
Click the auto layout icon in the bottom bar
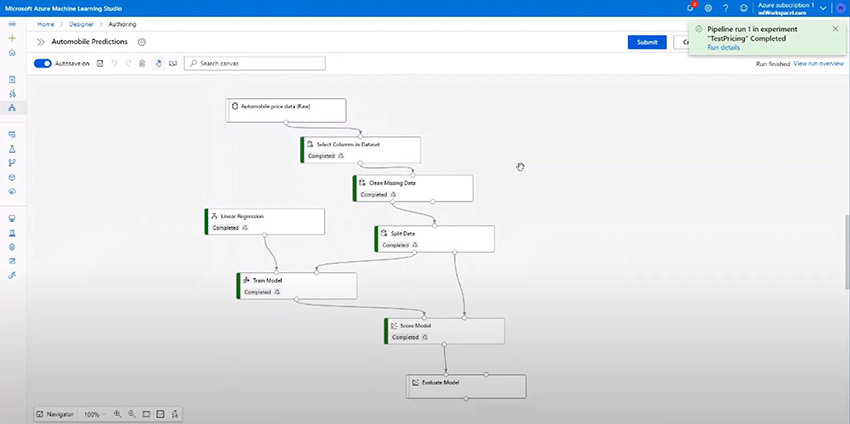[x=175, y=414]
